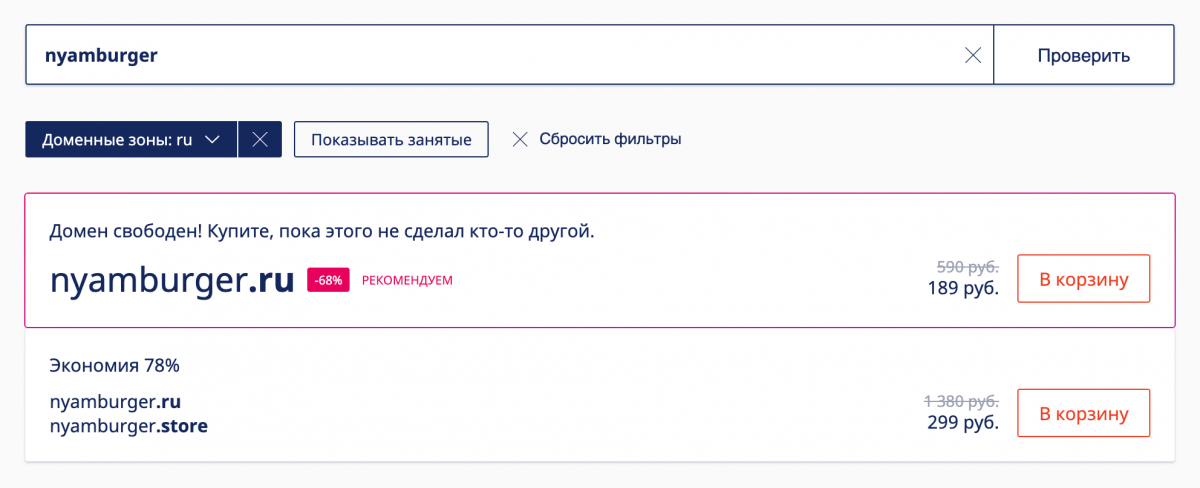Clear the nyamburger search text
This screenshot has height=488, width=1200.
pos(972,56)
